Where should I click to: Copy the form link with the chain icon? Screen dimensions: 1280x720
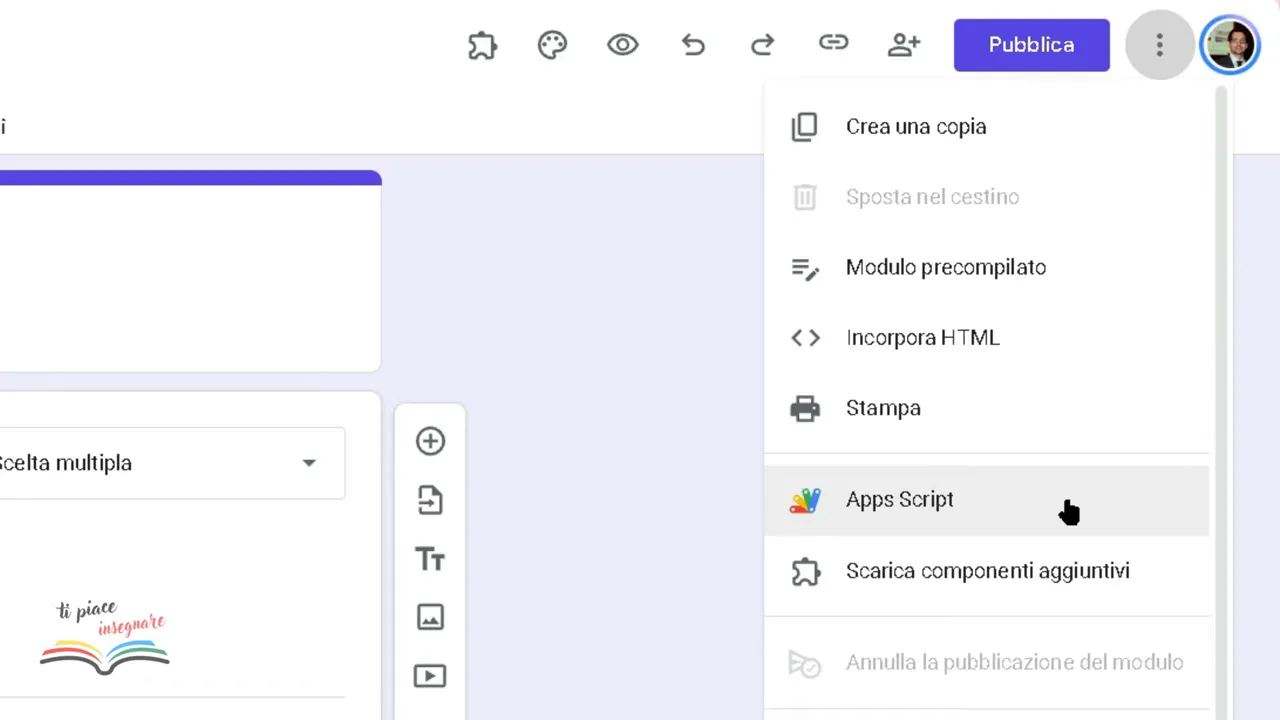click(x=833, y=43)
